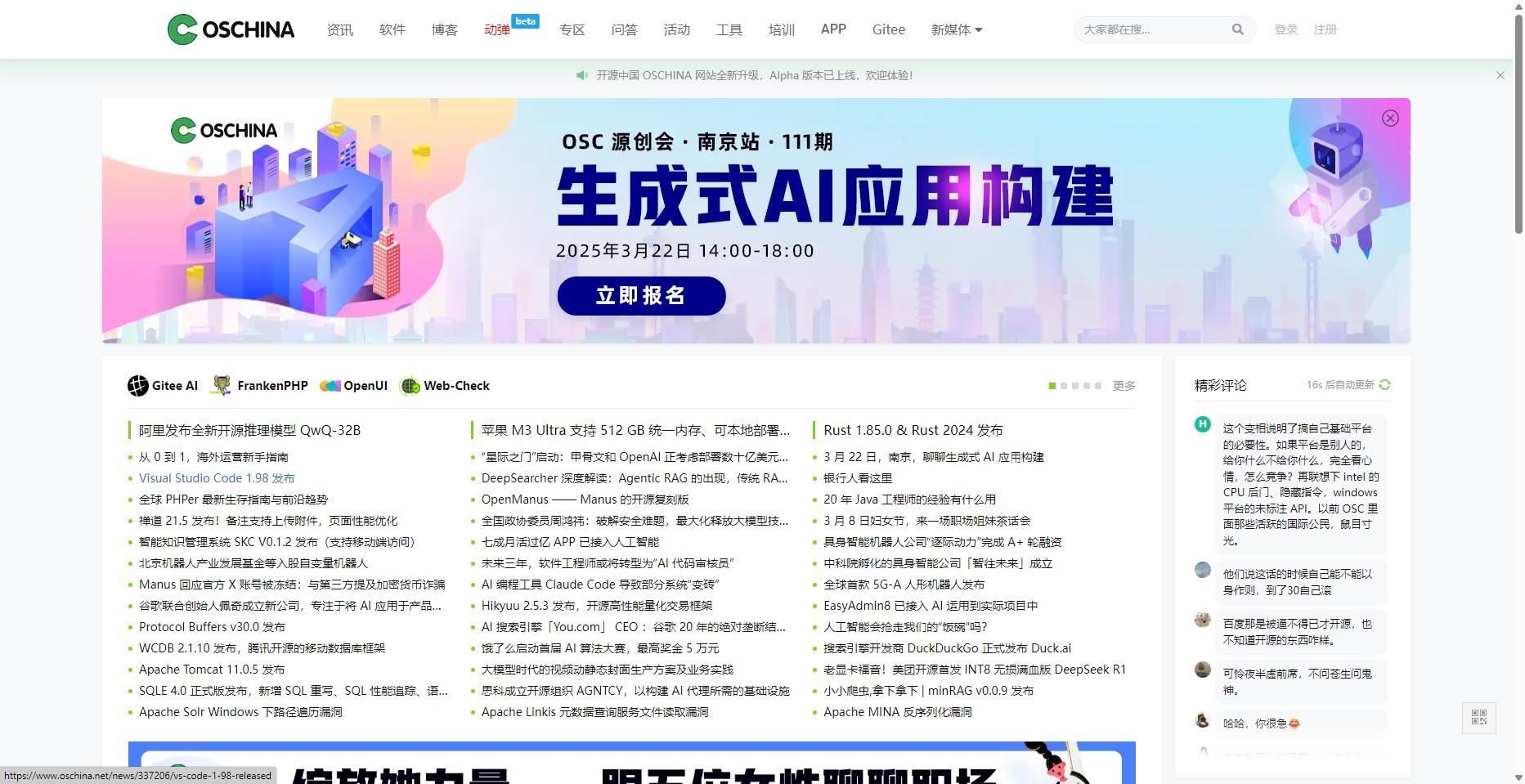The height and width of the screenshot is (784, 1525).
Task: Go to the 软件 section
Action: 392,29
